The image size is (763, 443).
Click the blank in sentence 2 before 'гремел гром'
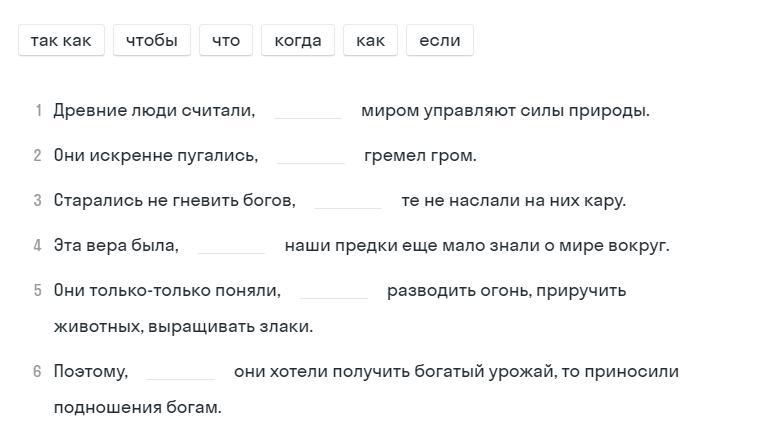click(311, 156)
